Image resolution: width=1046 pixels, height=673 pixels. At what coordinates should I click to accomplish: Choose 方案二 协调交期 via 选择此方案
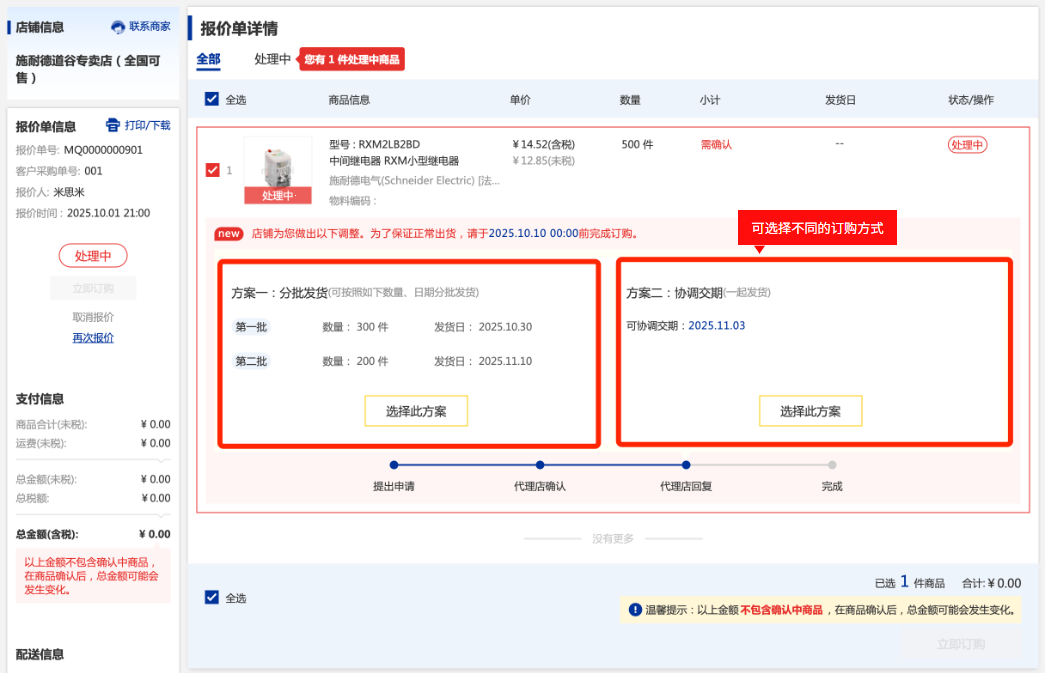[x=810, y=411]
